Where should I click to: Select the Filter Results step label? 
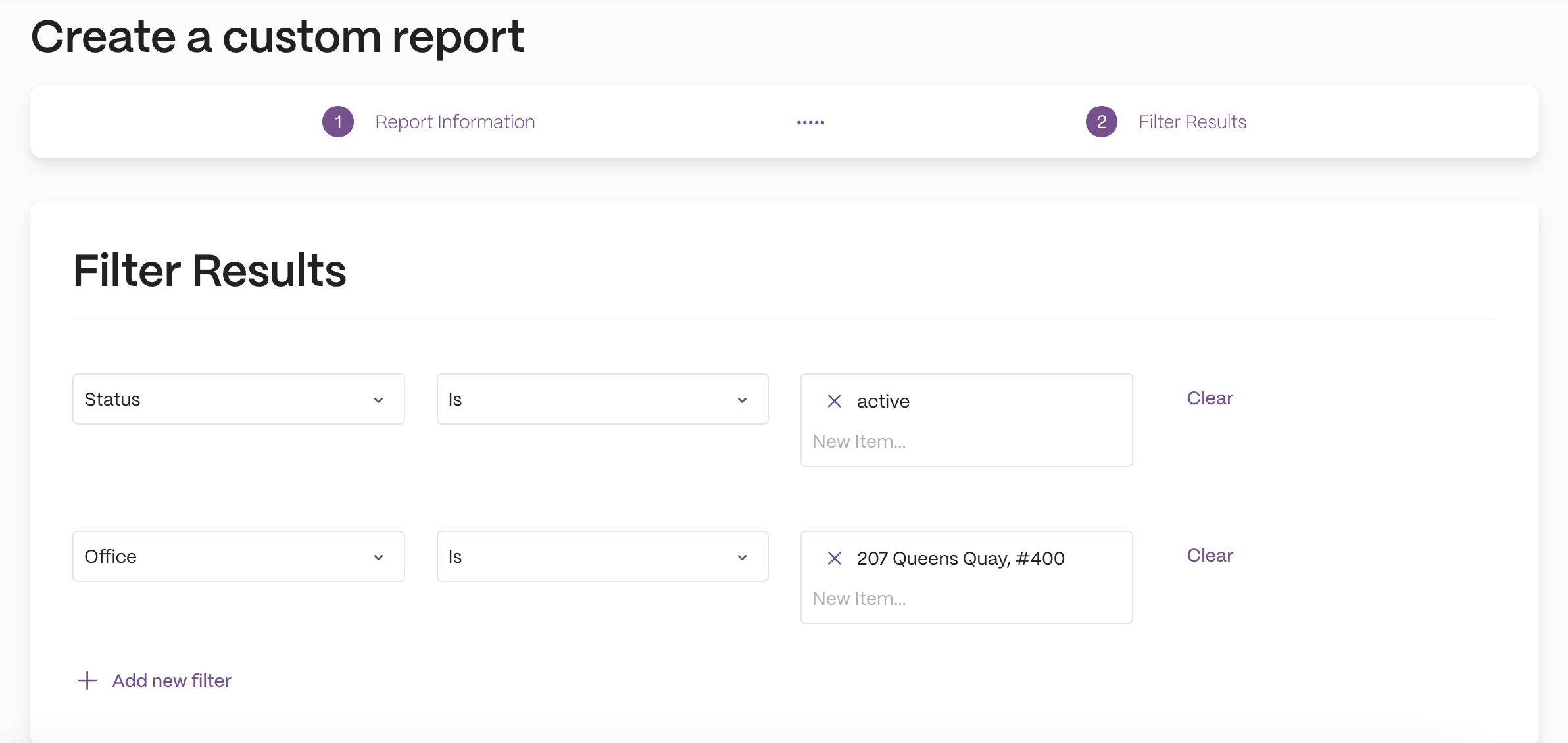coord(1192,122)
